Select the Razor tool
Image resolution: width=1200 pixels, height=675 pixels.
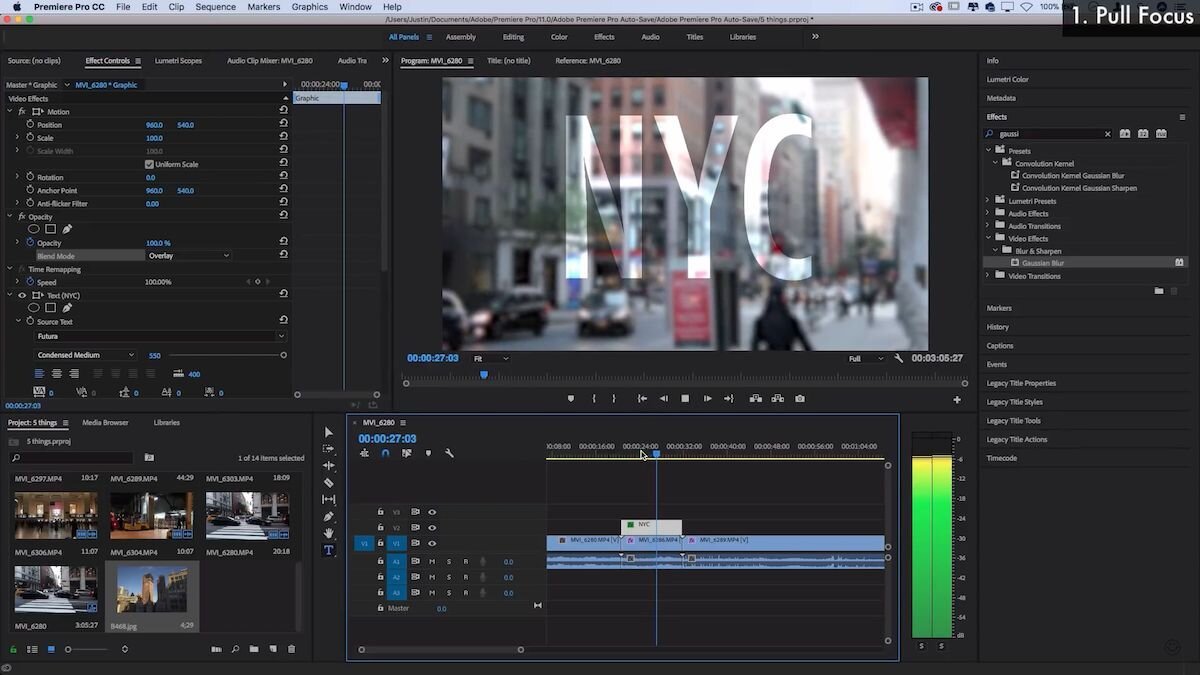pos(329,483)
